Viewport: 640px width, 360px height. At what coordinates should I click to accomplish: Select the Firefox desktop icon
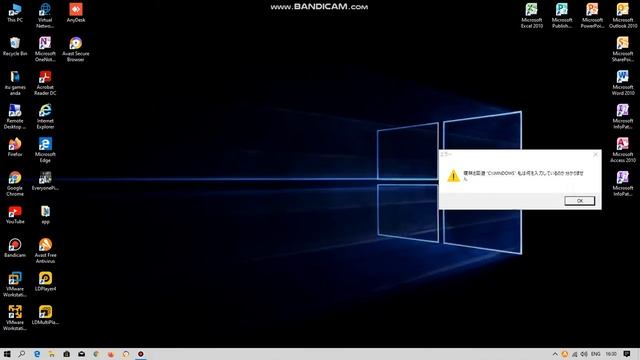click(15, 147)
